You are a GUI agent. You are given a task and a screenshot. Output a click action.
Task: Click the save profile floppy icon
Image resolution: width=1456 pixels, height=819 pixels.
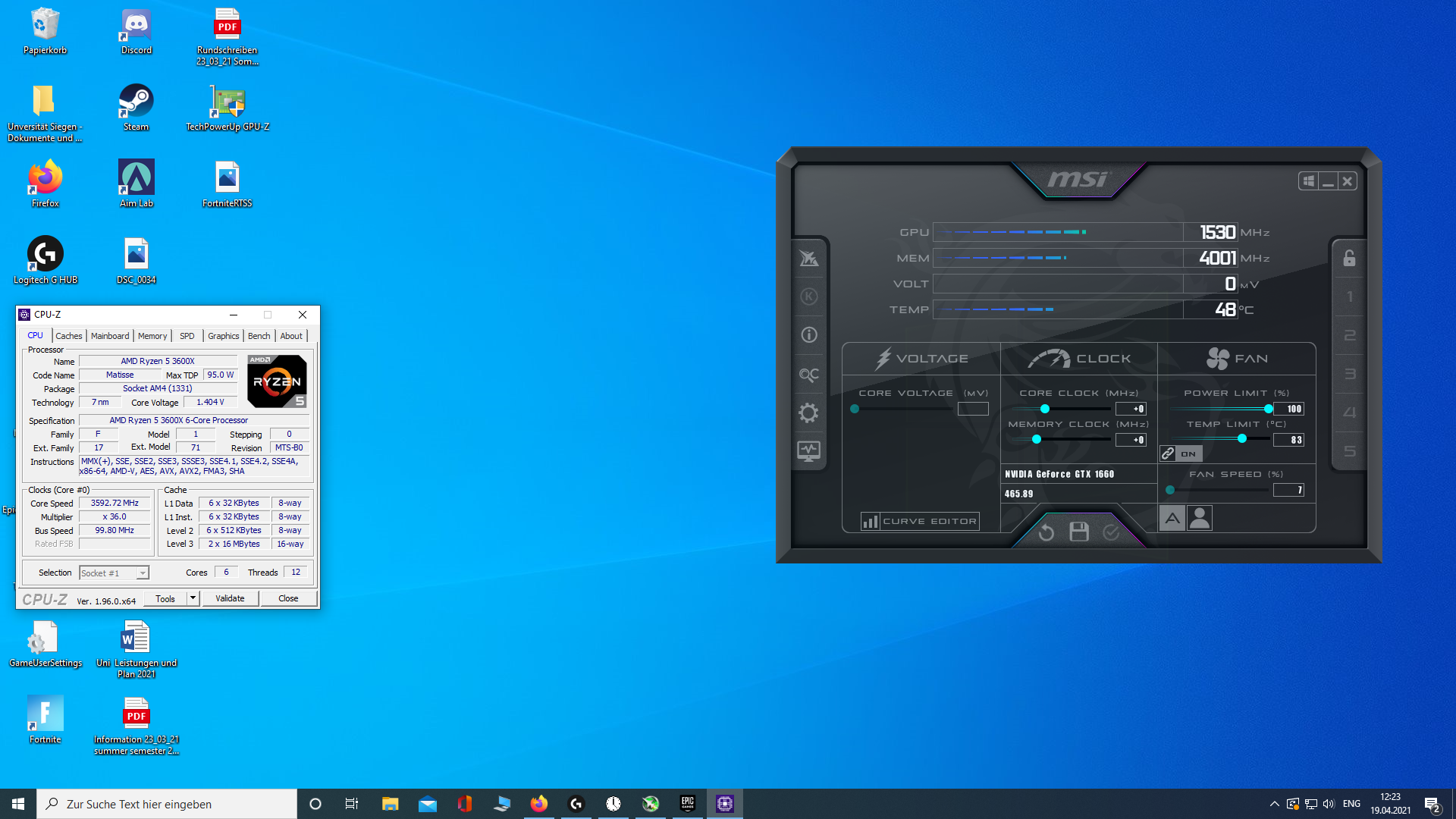pyautogui.click(x=1078, y=532)
